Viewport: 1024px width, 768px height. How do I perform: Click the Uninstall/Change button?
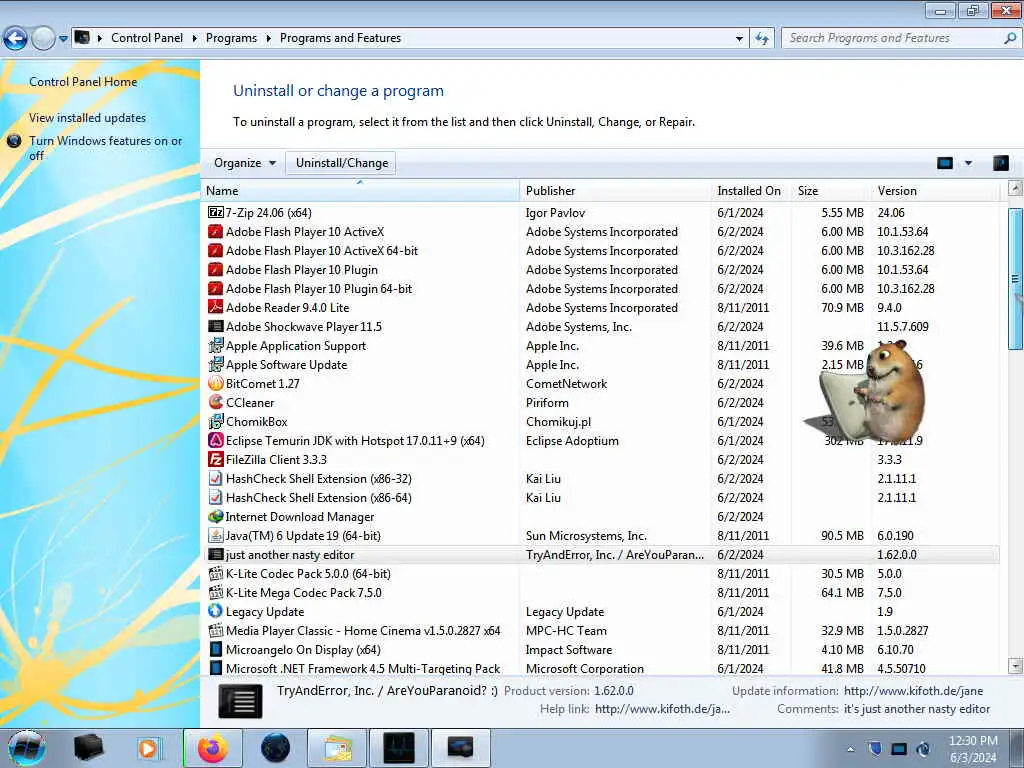[342, 163]
